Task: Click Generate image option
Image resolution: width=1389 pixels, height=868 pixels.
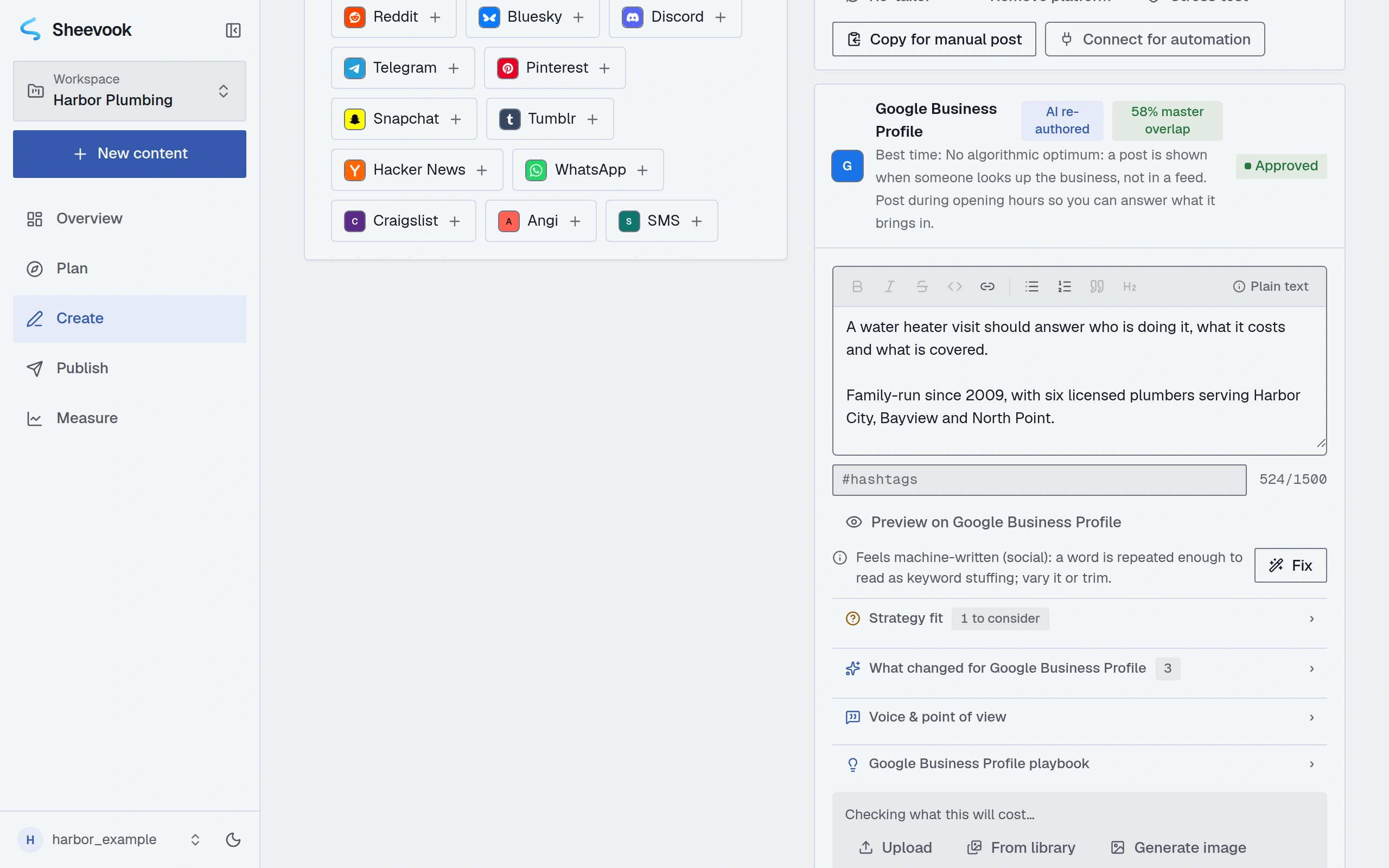Action: (x=1179, y=848)
